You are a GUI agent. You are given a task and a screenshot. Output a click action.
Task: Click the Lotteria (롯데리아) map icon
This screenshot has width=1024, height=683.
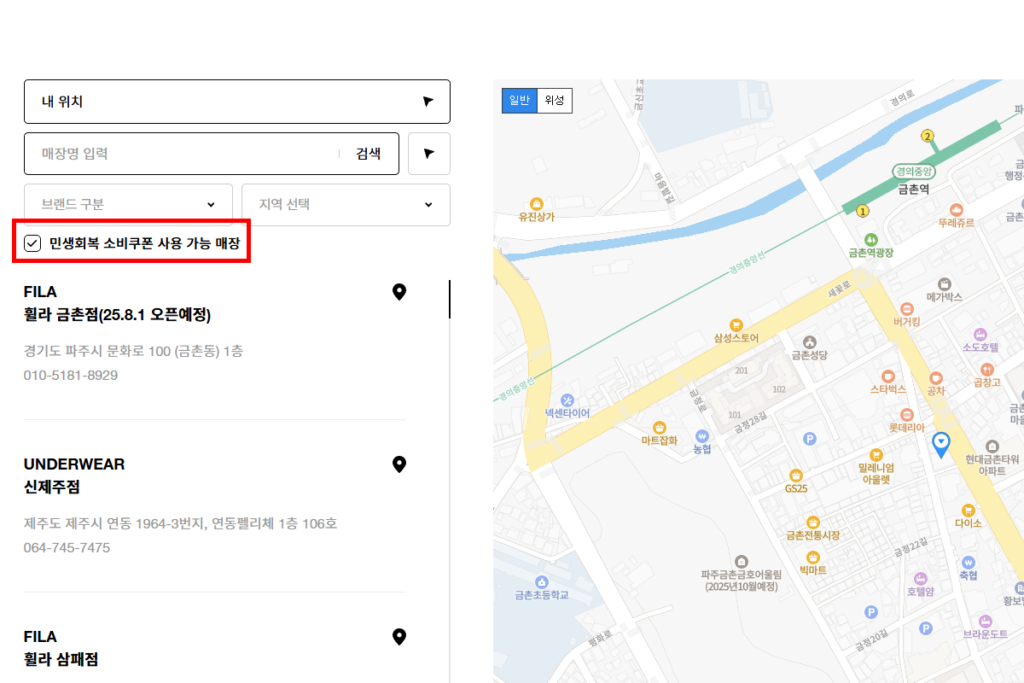[x=905, y=415]
